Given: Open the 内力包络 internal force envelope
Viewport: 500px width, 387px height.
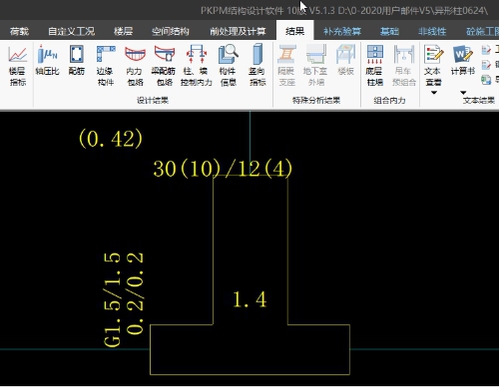Looking at the screenshot, I should tap(135, 66).
